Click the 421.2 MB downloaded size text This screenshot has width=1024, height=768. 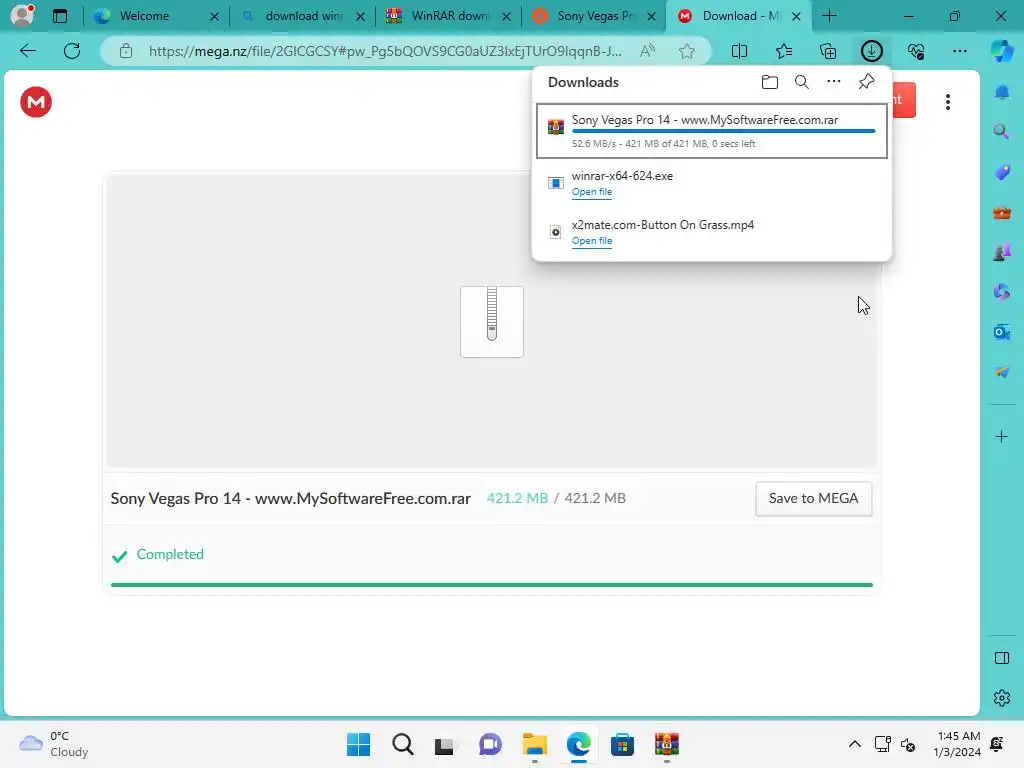(x=517, y=498)
